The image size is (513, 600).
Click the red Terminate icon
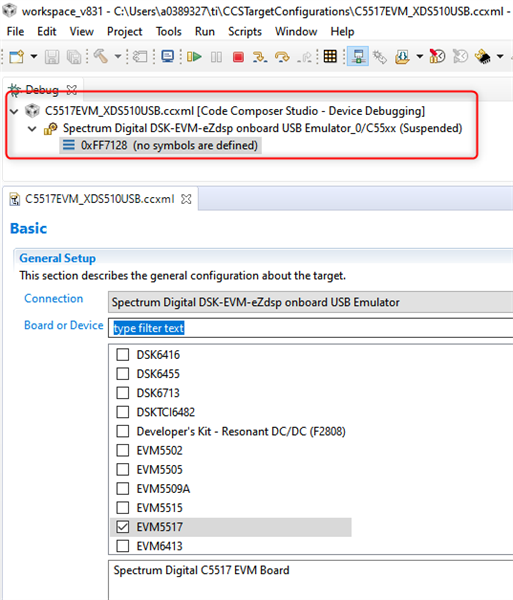pyautogui.click(x=238, y=57)
